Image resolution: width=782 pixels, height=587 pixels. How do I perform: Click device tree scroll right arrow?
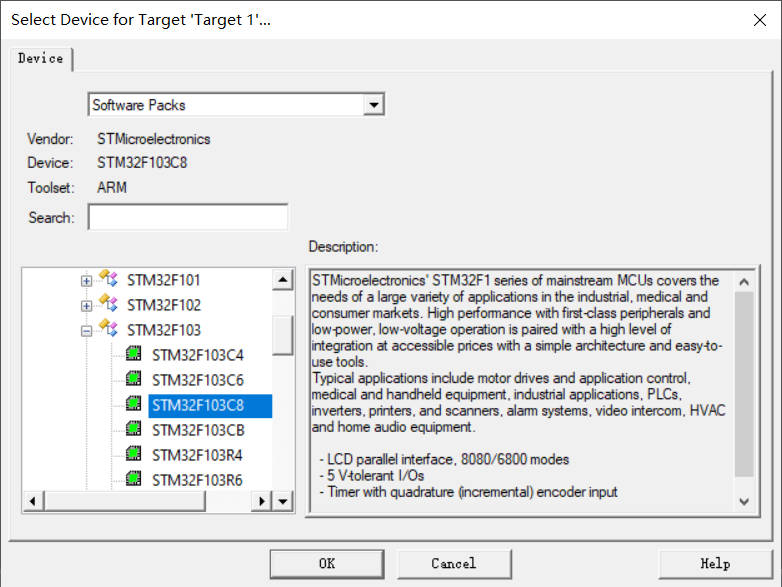pos(262,501)
